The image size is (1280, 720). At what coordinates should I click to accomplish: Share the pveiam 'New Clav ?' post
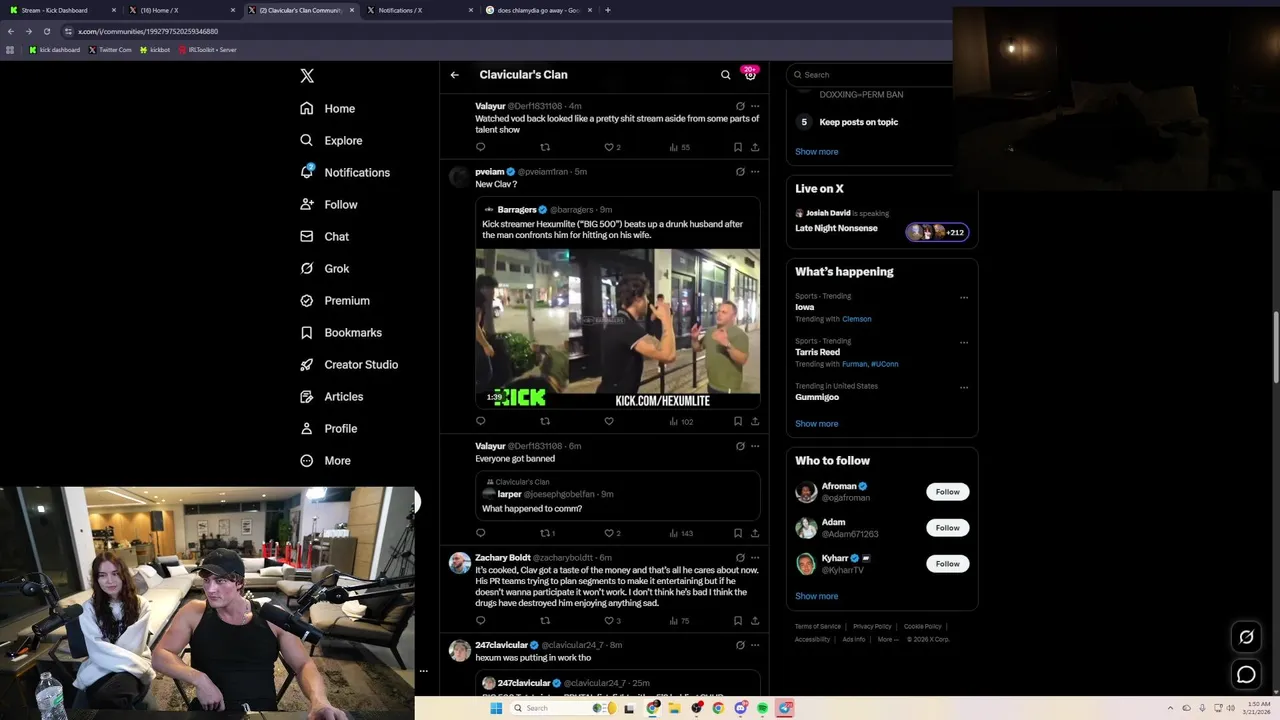pyautogui.click(x=755, y=421)
